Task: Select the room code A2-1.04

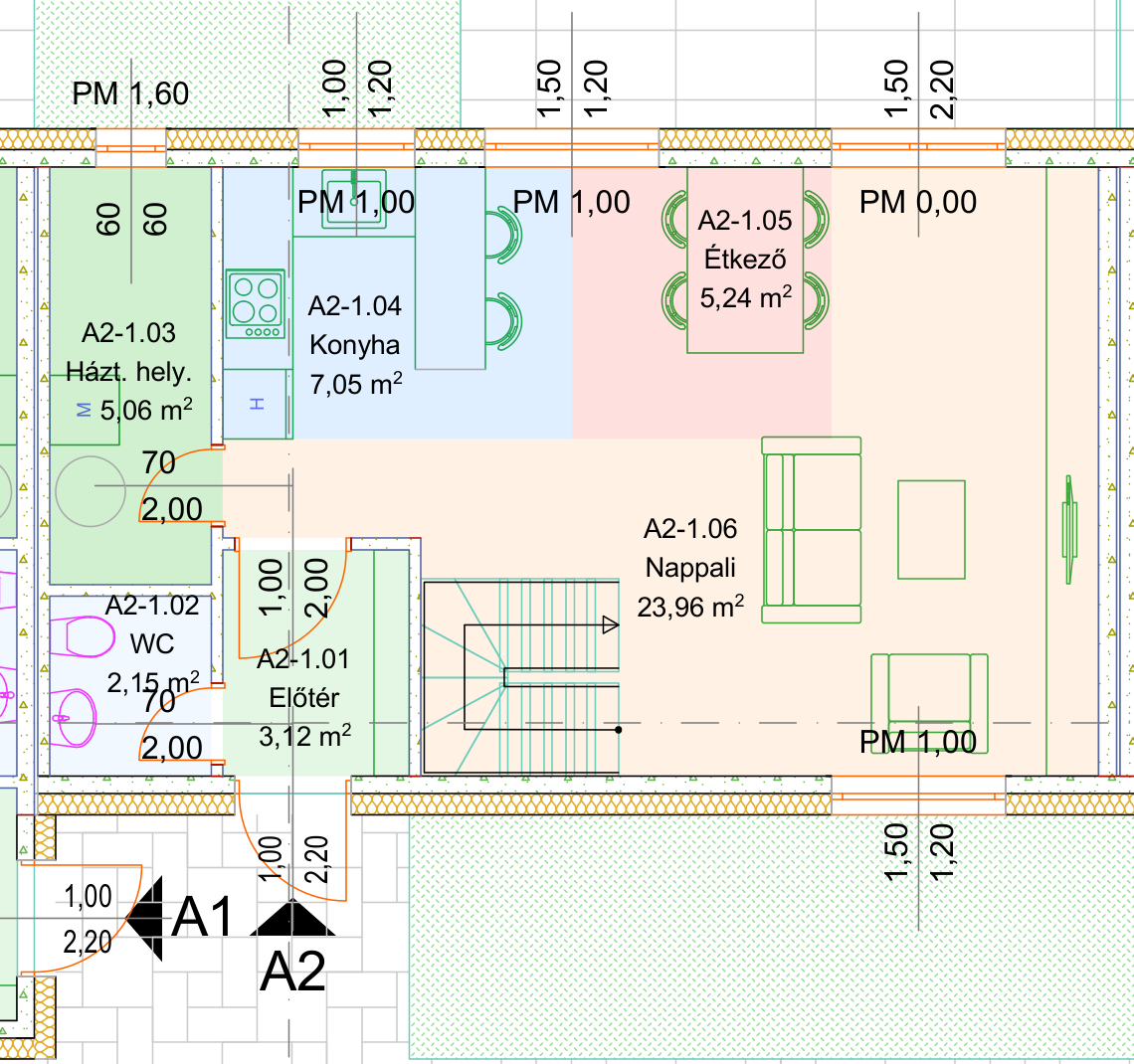Action: tap(354, 305)
